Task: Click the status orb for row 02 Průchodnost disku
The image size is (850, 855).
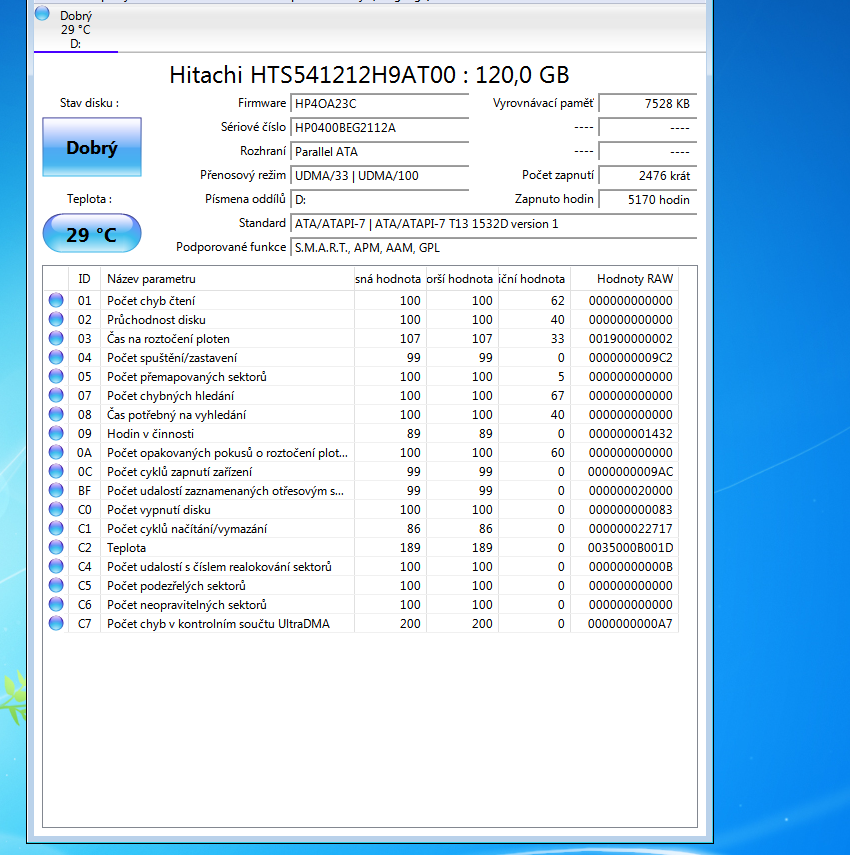Action: [x=56, y=319]
